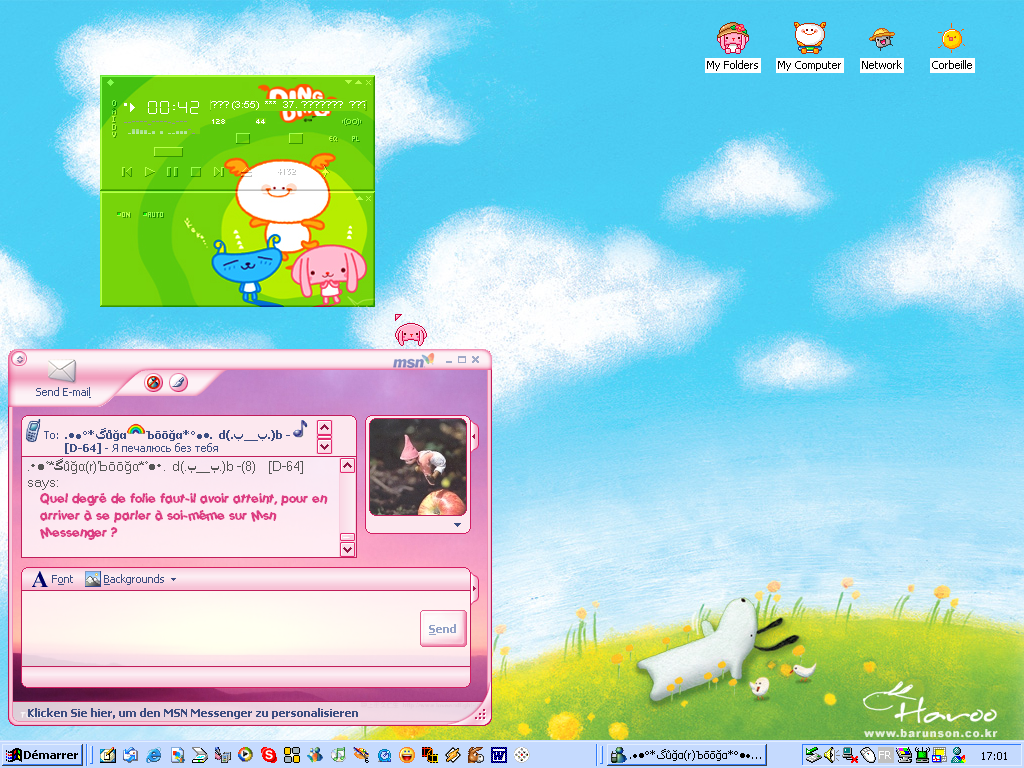Click down arrow of contact header stepper
The height and width of the screenshot is (768, 1024).
(x=324, y=447)
